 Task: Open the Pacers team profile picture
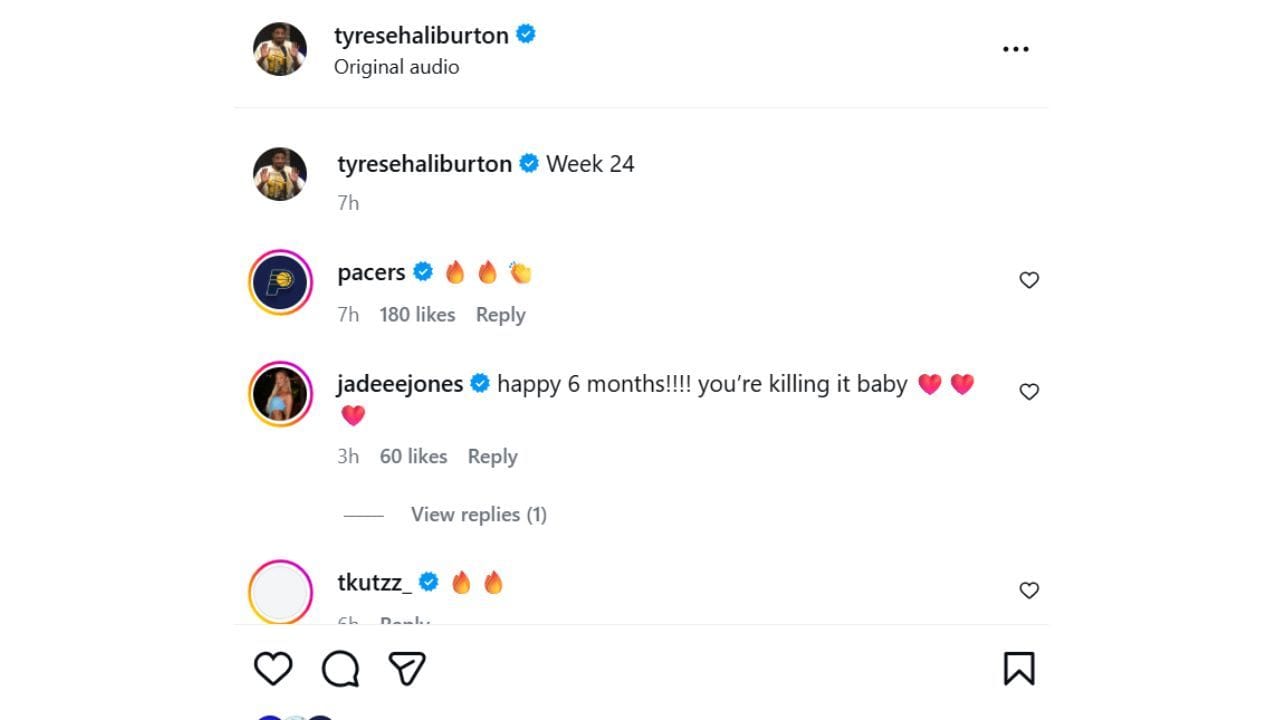point(281,282)
